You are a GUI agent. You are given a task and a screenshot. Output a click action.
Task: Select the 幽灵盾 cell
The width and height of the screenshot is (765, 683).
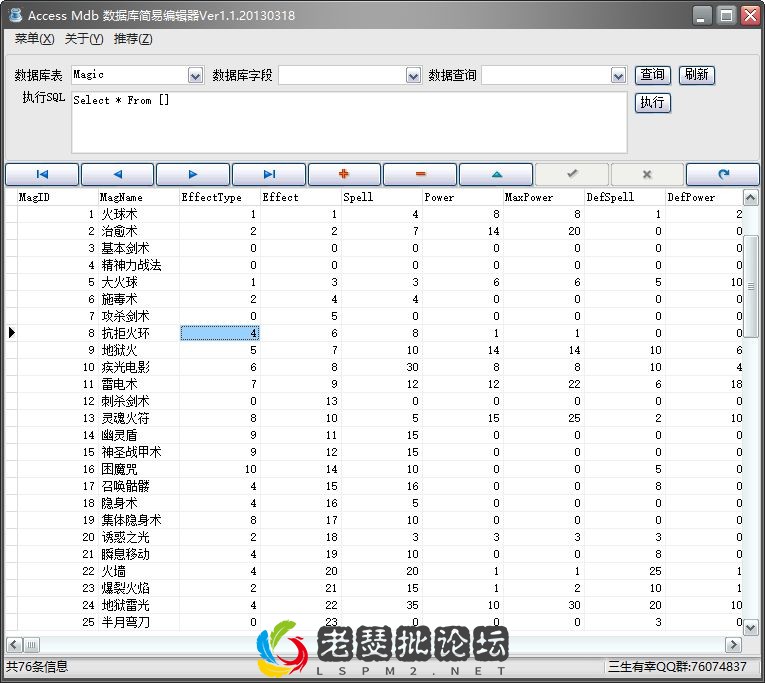pyautogui.click(x=139, y=435)
